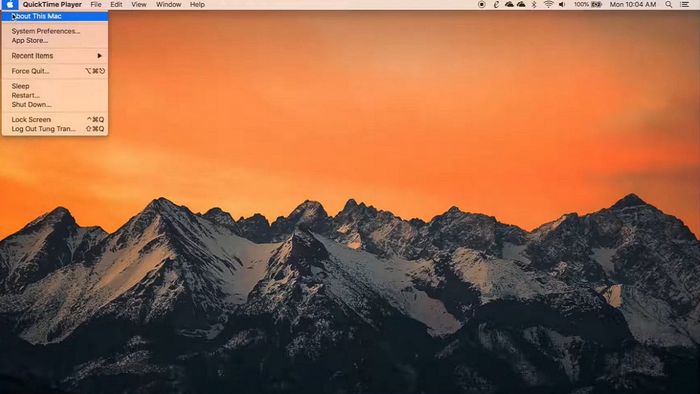
Task: Open Spotlight search magnifier icon
Action: (668, 4)
